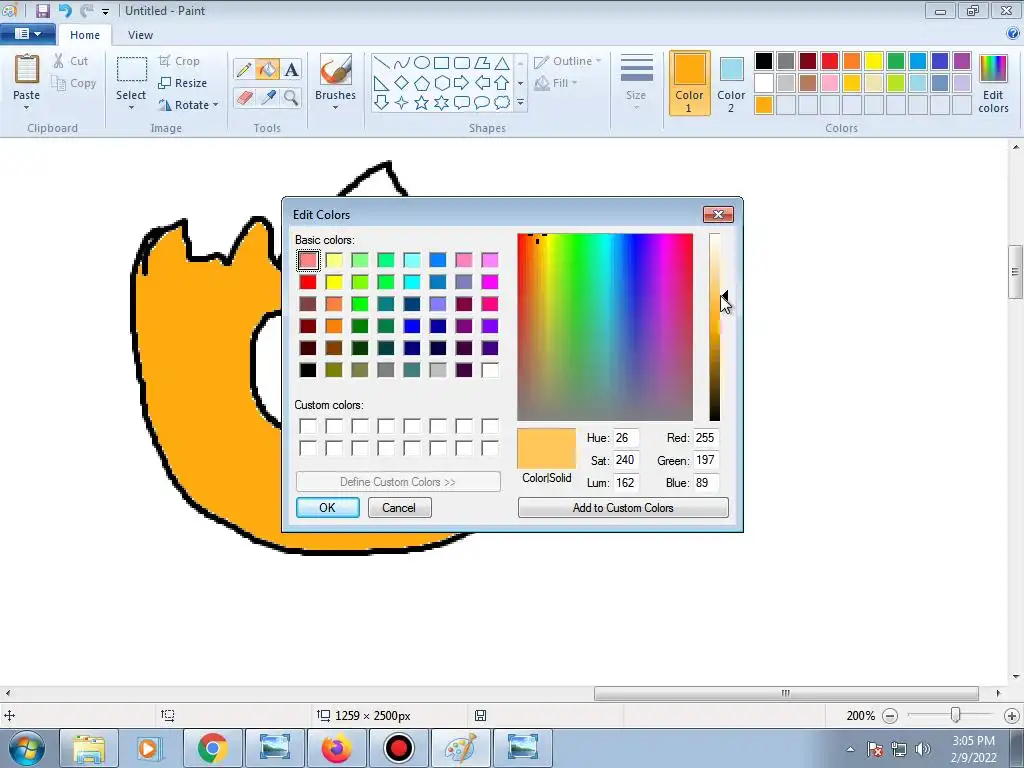
Task: Click the Paste clipboard icon
Action: point(27,69)
